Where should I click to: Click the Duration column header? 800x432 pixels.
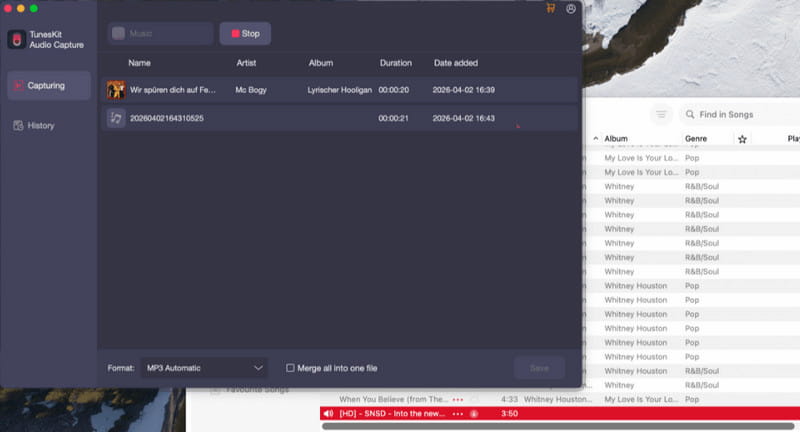pos(395,63)
